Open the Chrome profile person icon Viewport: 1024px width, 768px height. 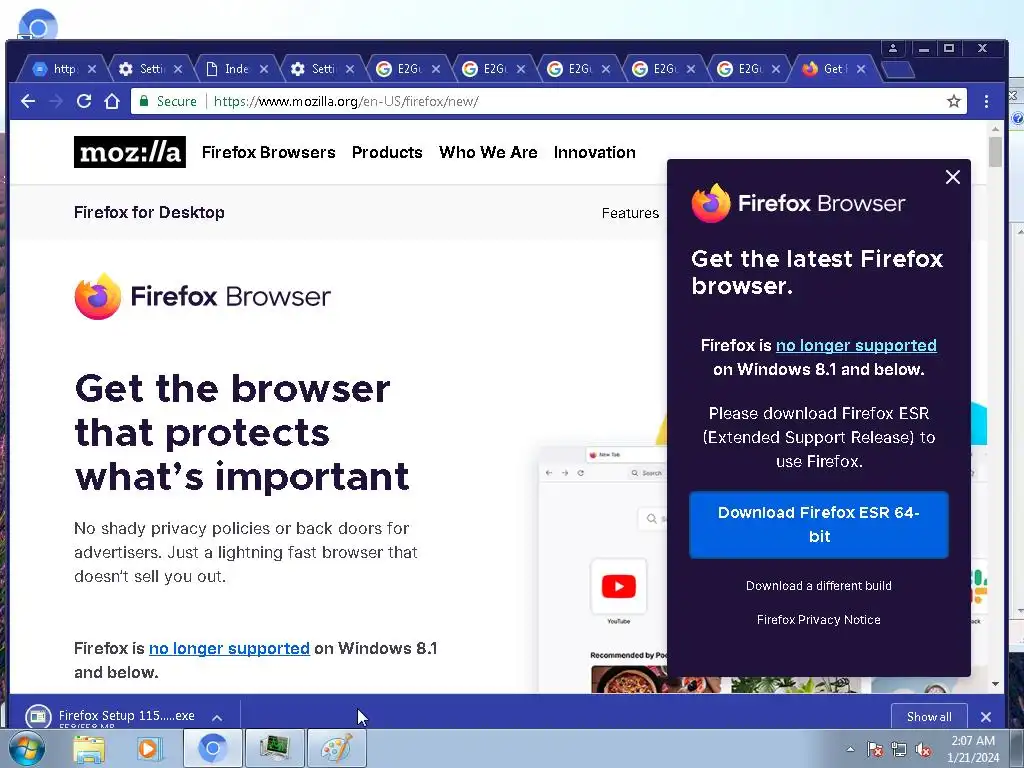[893, 48]
